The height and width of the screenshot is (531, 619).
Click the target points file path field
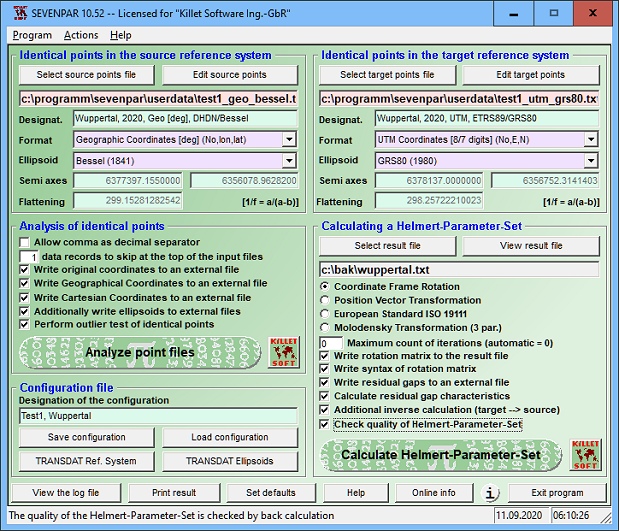click(x=459, y=99)
